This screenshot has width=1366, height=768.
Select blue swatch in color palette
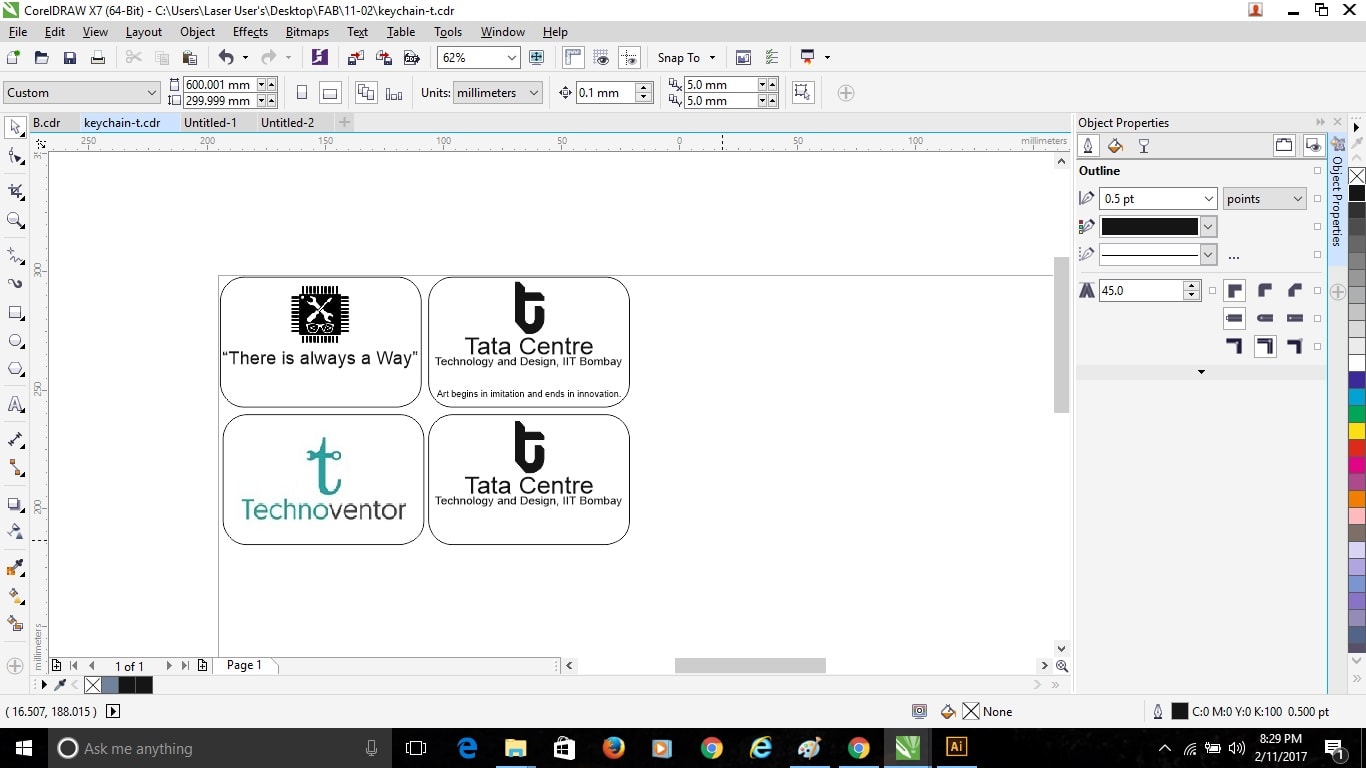tap(1357, 380)
